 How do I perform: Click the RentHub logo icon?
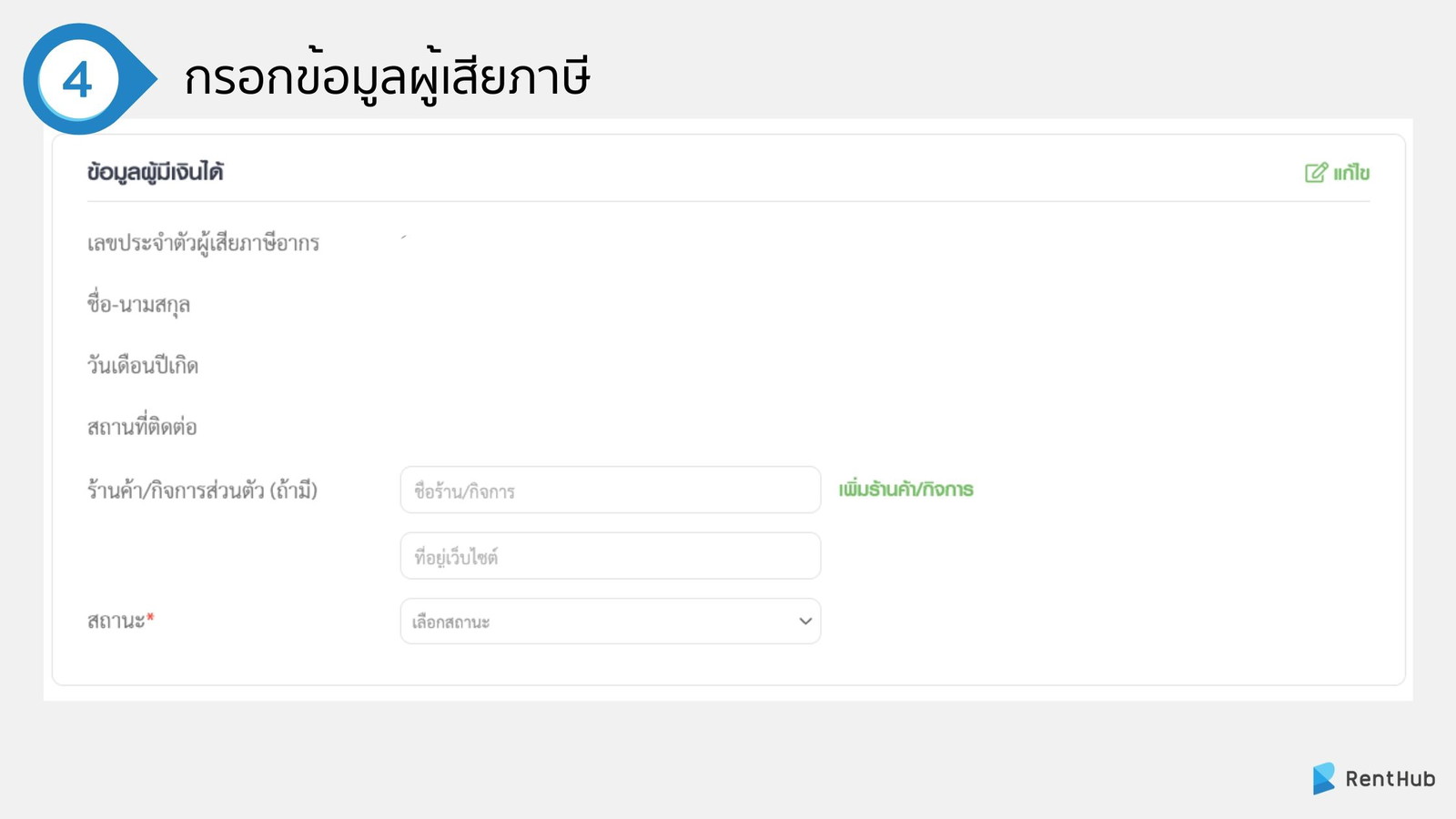(x=1324, y=778)
